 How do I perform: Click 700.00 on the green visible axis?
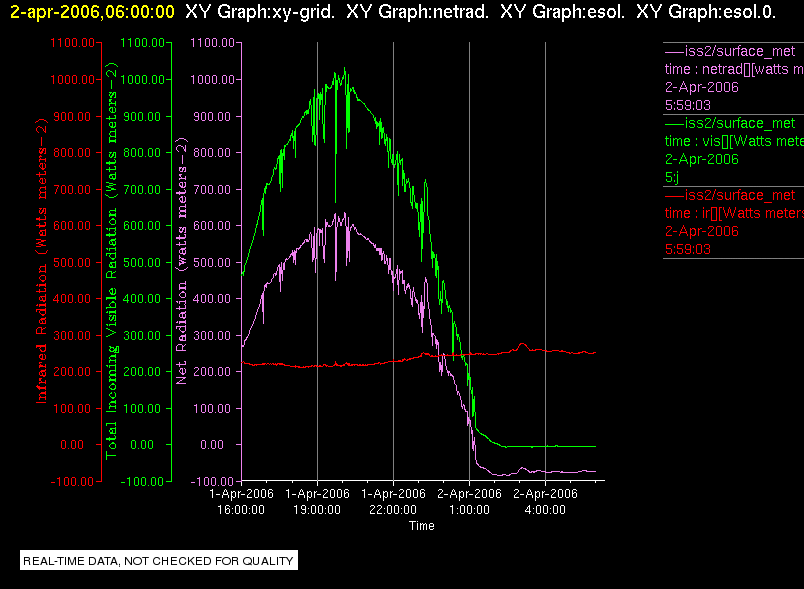tap(142, 190)
